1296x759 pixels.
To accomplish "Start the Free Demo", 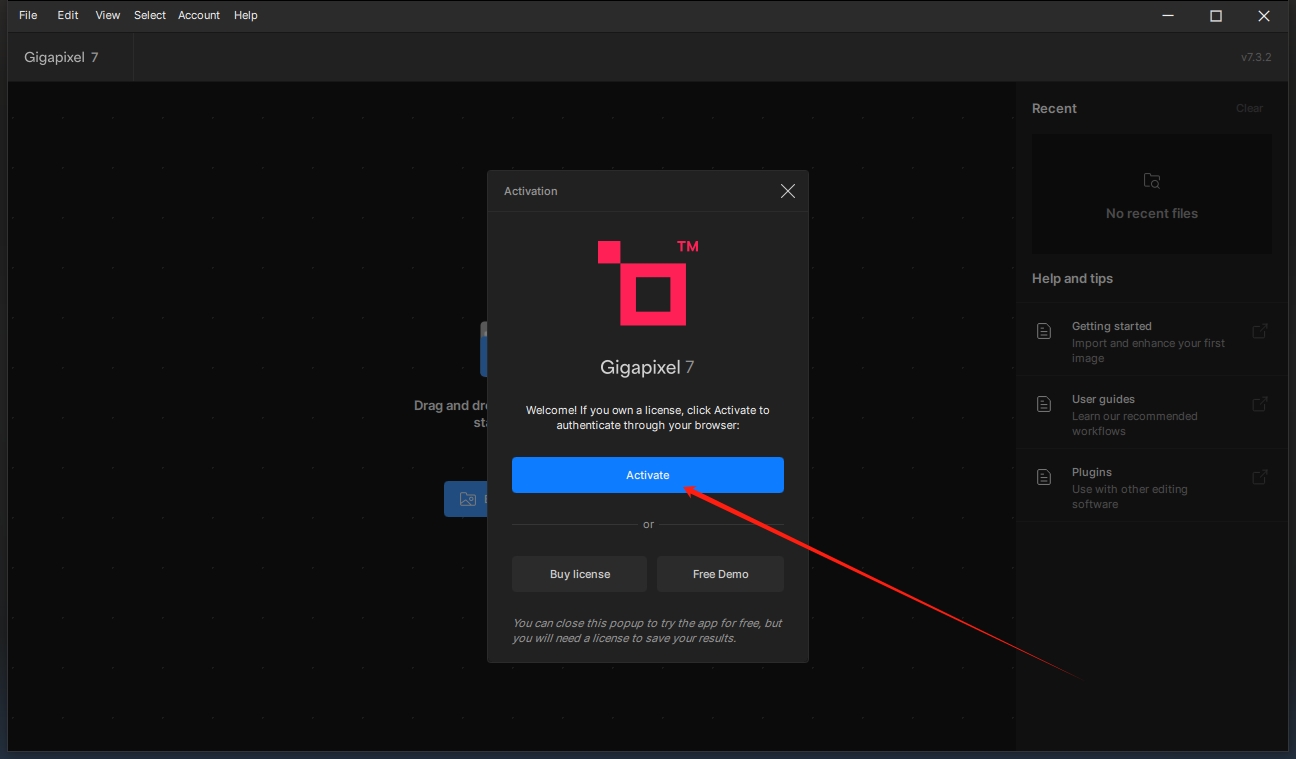I will point(720,574).
